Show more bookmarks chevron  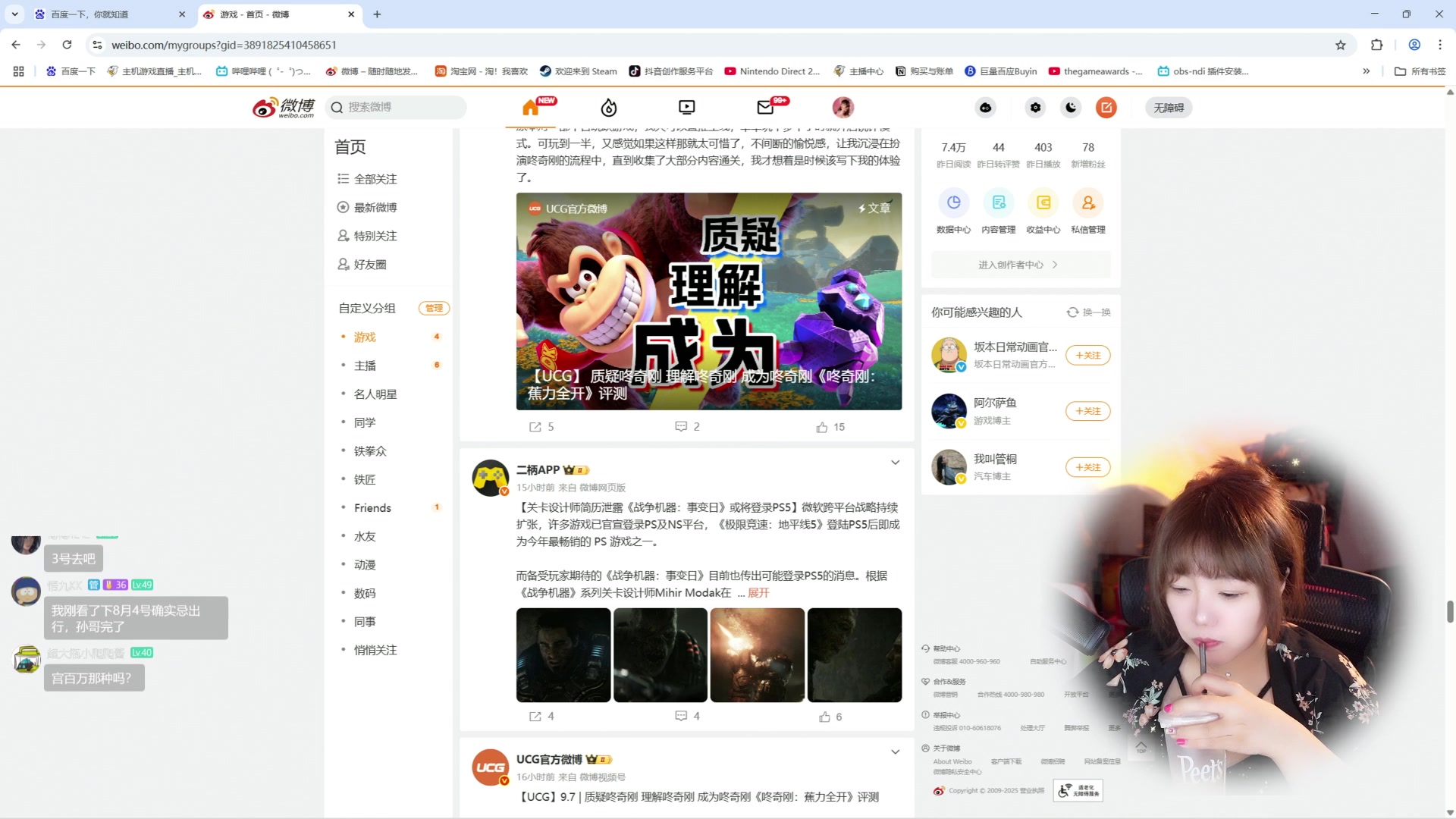click(1366, 71)
